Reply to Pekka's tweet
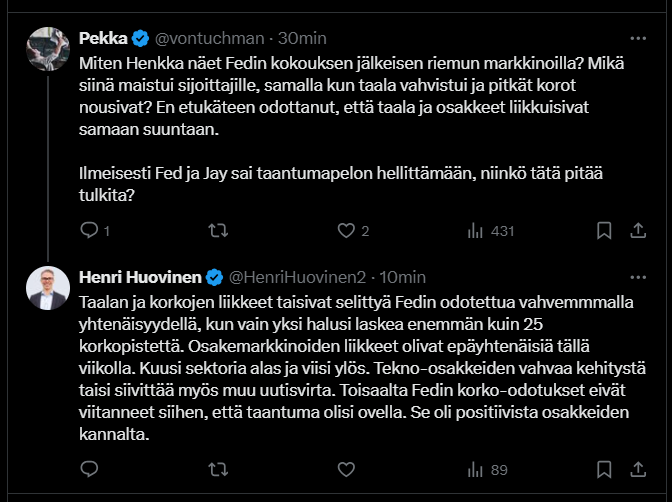672x502 pixels. [x=88, y=231]
